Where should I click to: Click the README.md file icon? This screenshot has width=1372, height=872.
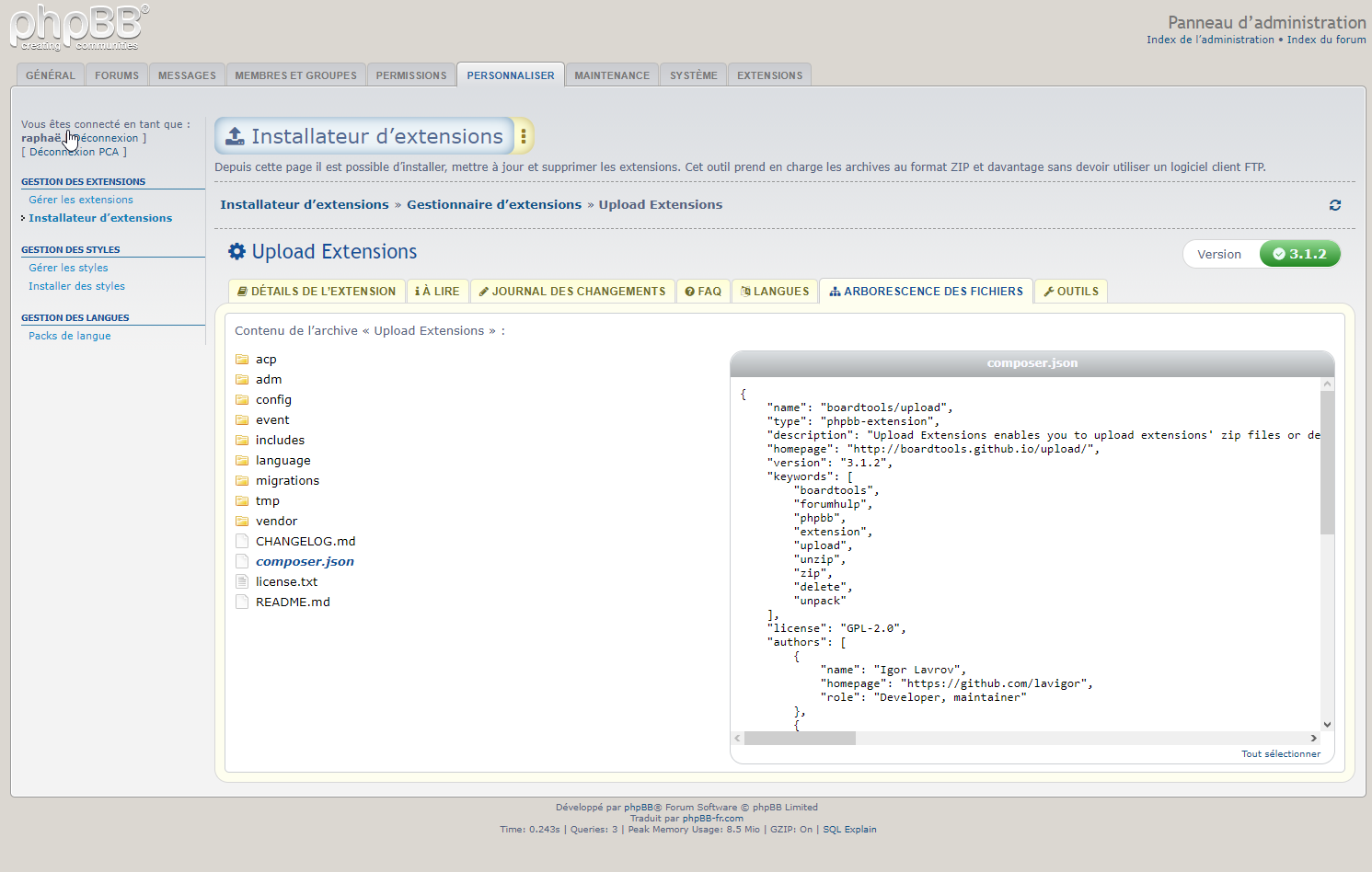click(x=242, y=602)
